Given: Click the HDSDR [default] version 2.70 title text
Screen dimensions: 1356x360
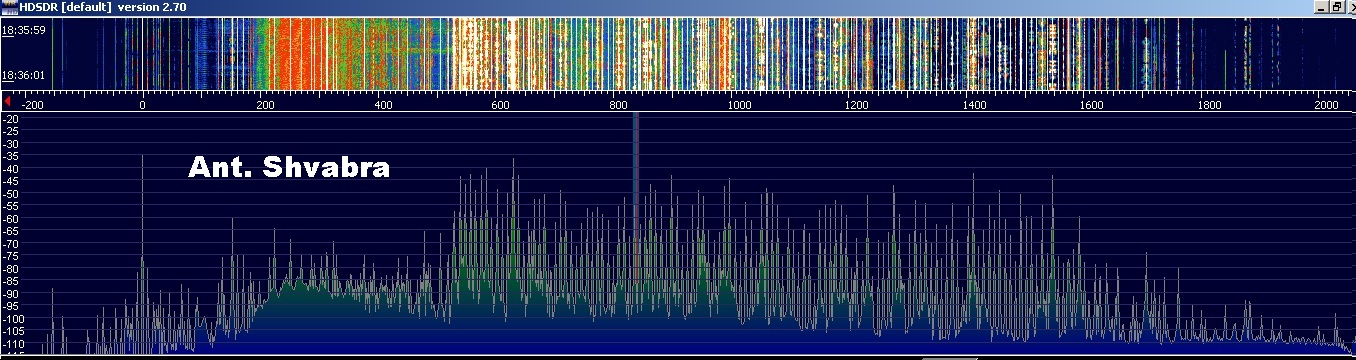Looking at the screenshot, I should pos(102,7).
